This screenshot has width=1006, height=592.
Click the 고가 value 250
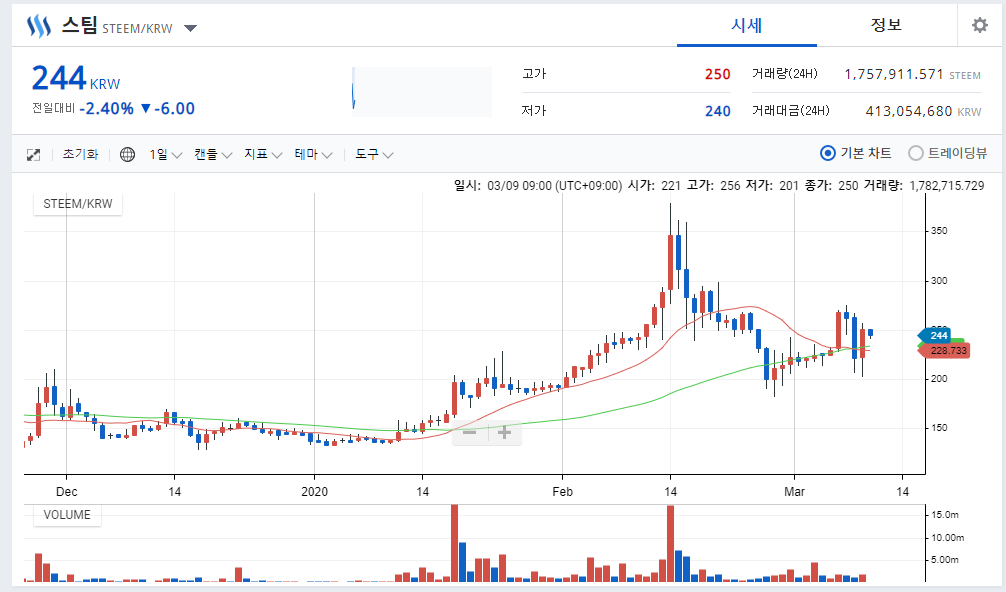[x=717, y=74]
